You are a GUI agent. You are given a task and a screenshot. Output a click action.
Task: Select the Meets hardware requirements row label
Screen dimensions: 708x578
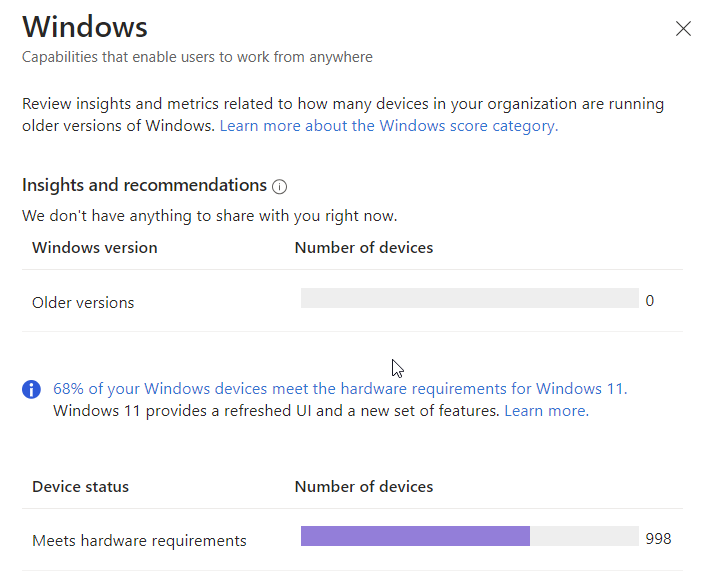coord(139,541)
